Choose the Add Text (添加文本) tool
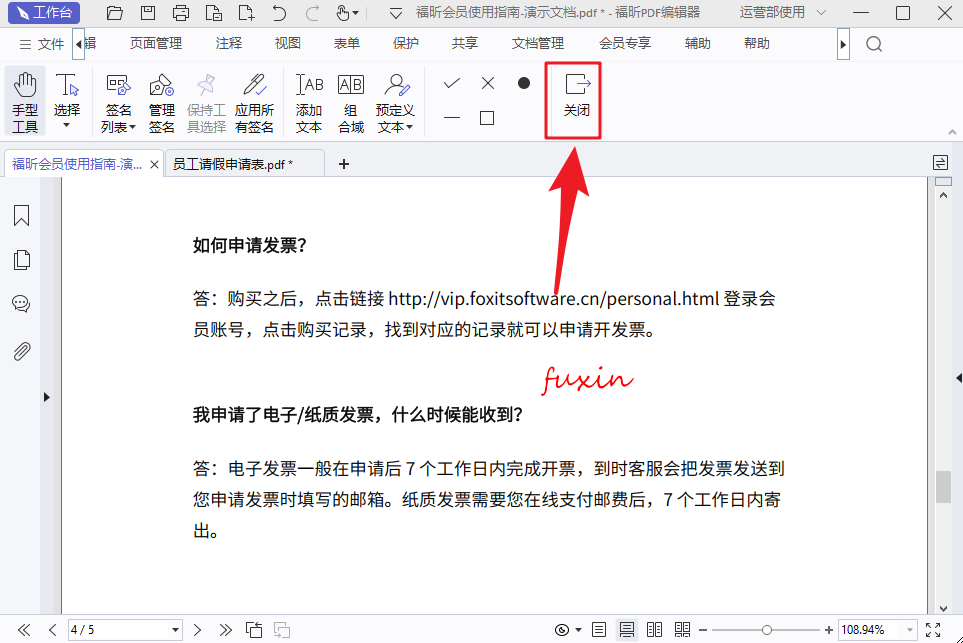The image size is (963, 643). [309, 102]
